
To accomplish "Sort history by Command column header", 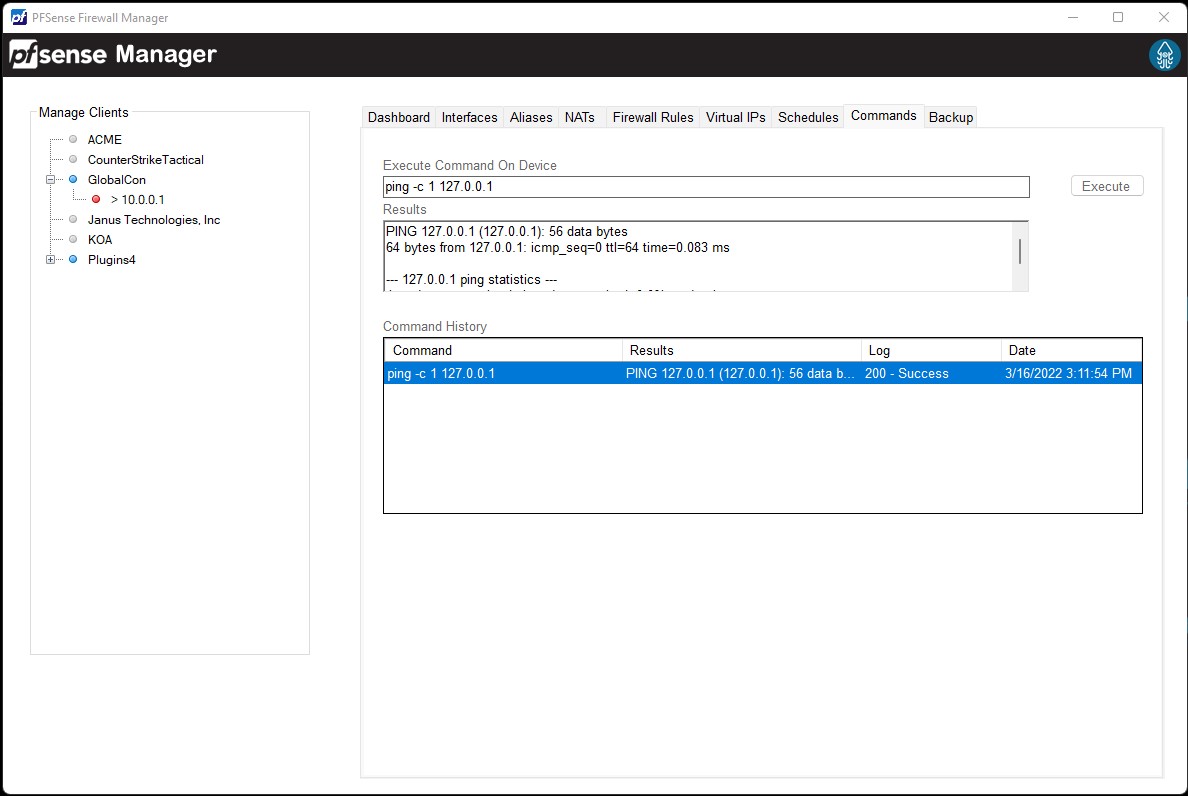I will click(x=503, y=350).
